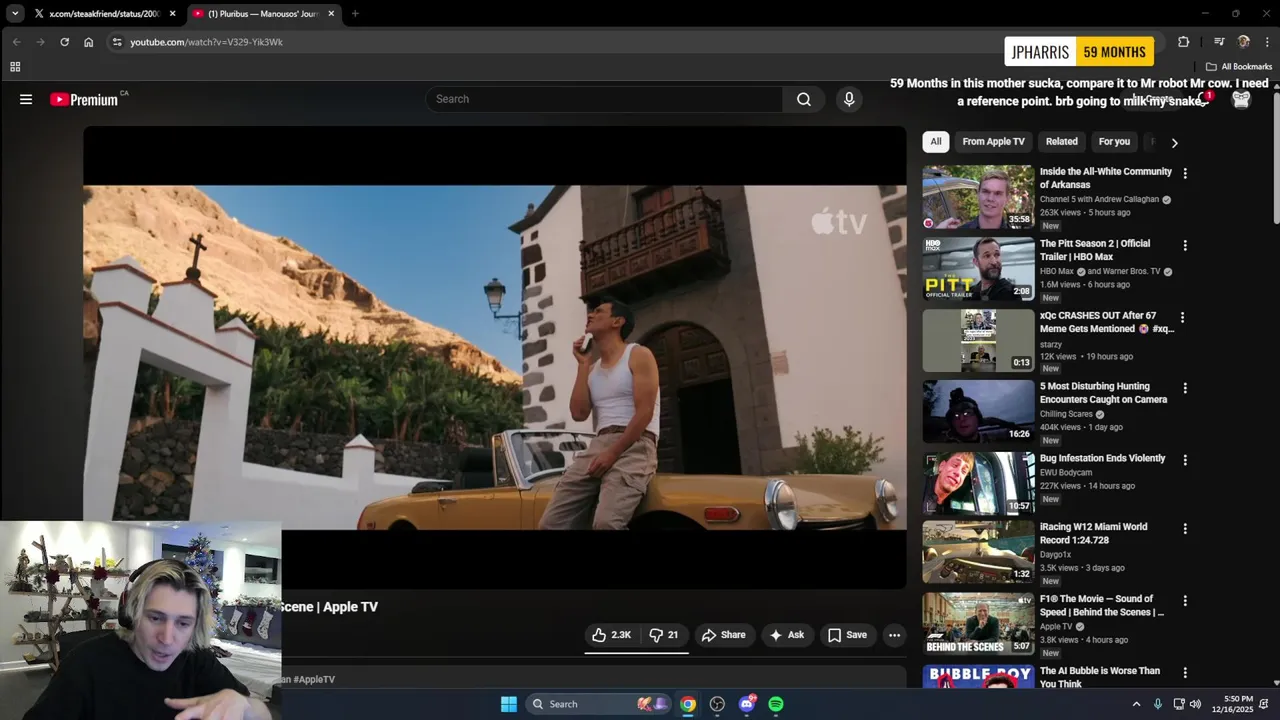Viewport: 1280px width, 720px height.
Task: Open options for 5 Most Disturbing Hunting video
Action: 1185,388
